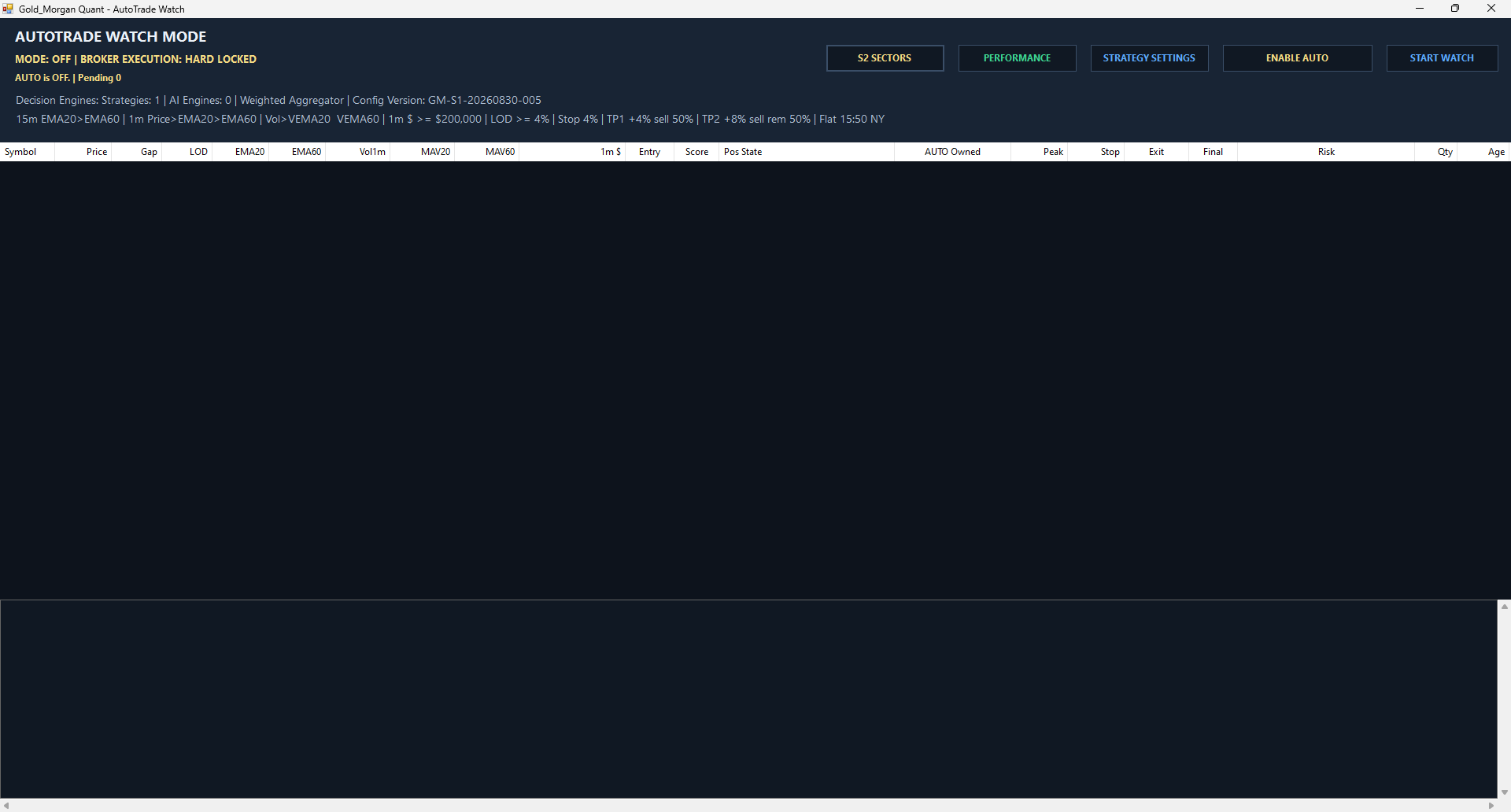Screen dimensions: 1511x812
Task: Click the Peak column header
Action: tap(1040, 152)
